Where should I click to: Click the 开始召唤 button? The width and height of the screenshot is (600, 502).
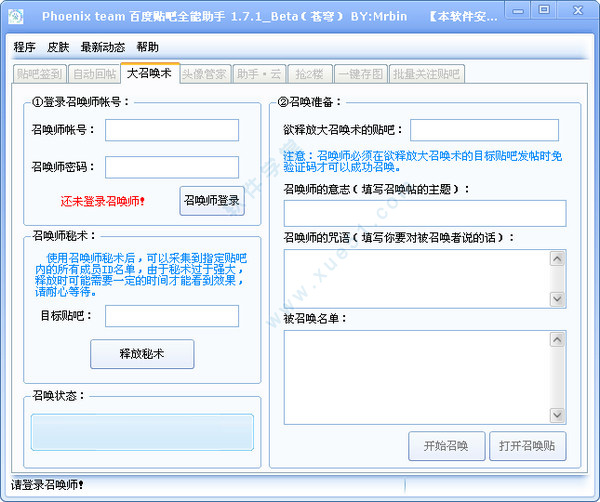[x=447, y=446]
